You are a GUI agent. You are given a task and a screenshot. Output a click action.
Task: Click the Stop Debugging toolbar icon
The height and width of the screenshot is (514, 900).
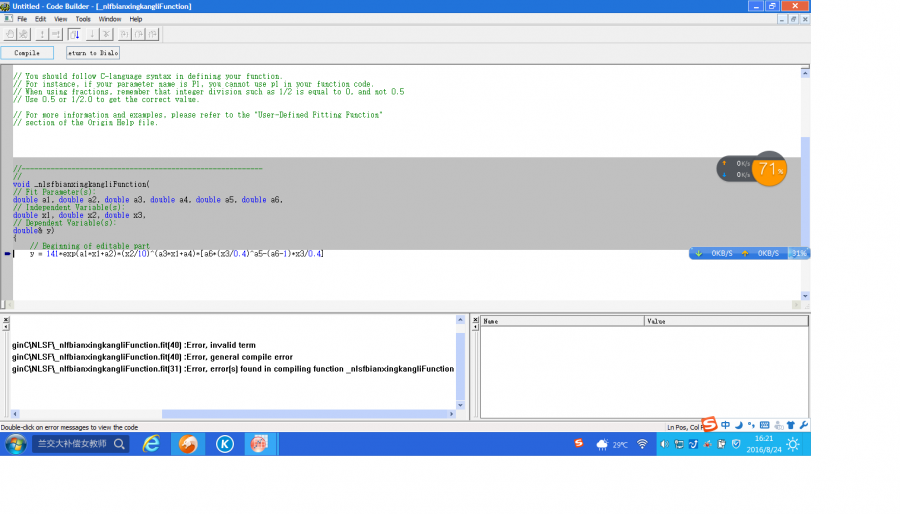coord(106,34)
